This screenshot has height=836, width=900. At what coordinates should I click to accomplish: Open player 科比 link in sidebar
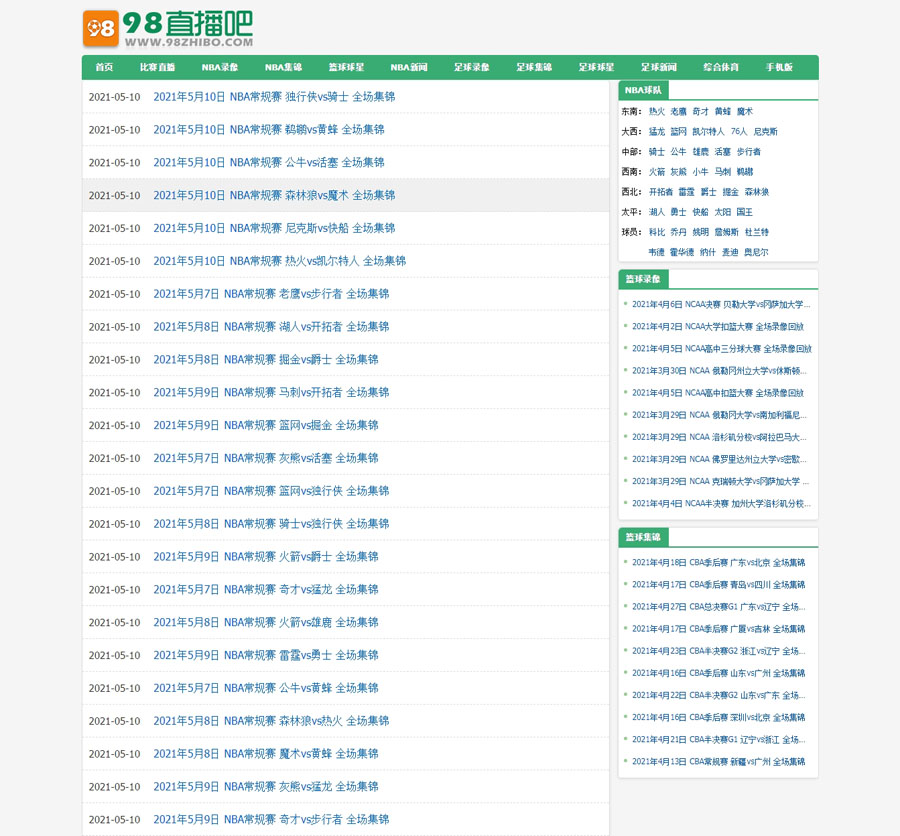click(657, 232)
